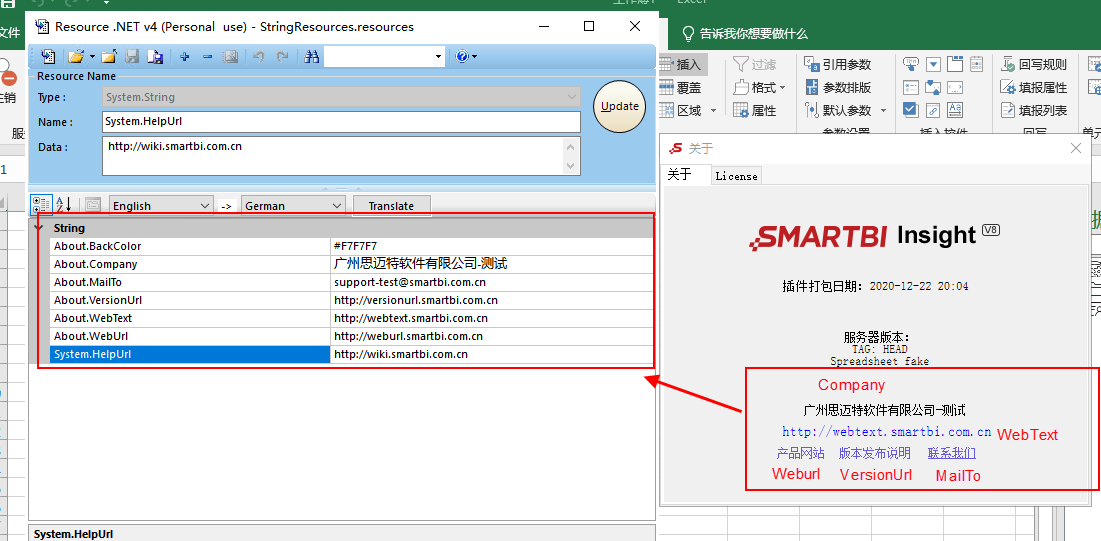
Task: Insert the hyperlink control icon in ribbon
Action: (933, 110)
